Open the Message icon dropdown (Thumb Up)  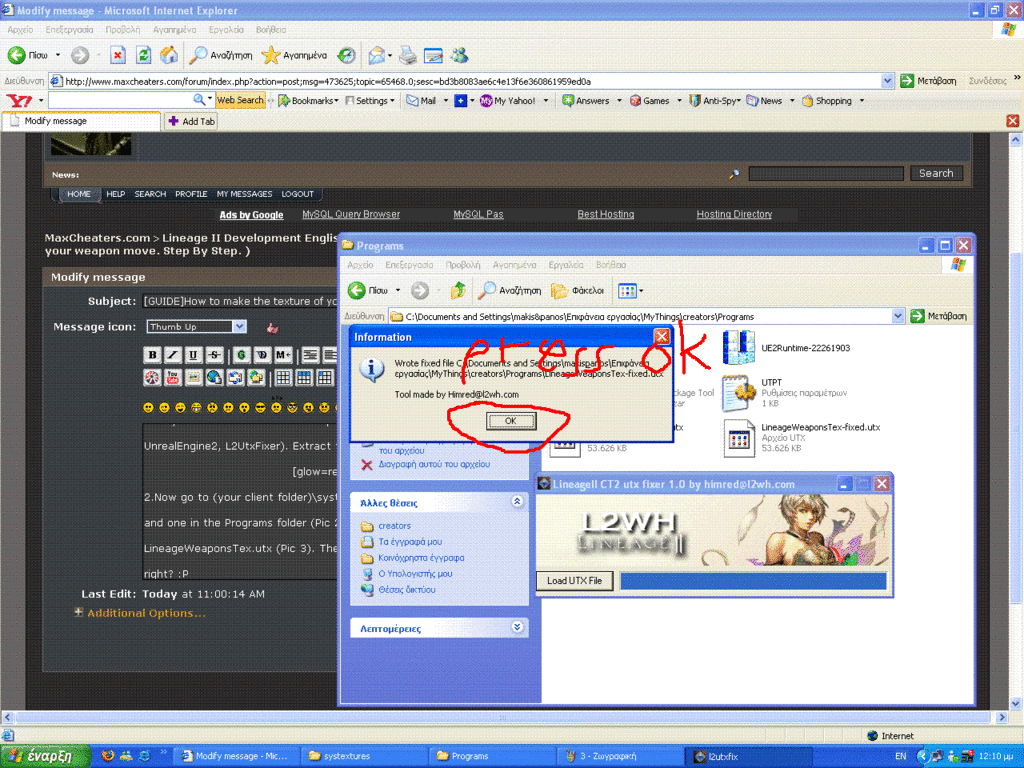238,327
